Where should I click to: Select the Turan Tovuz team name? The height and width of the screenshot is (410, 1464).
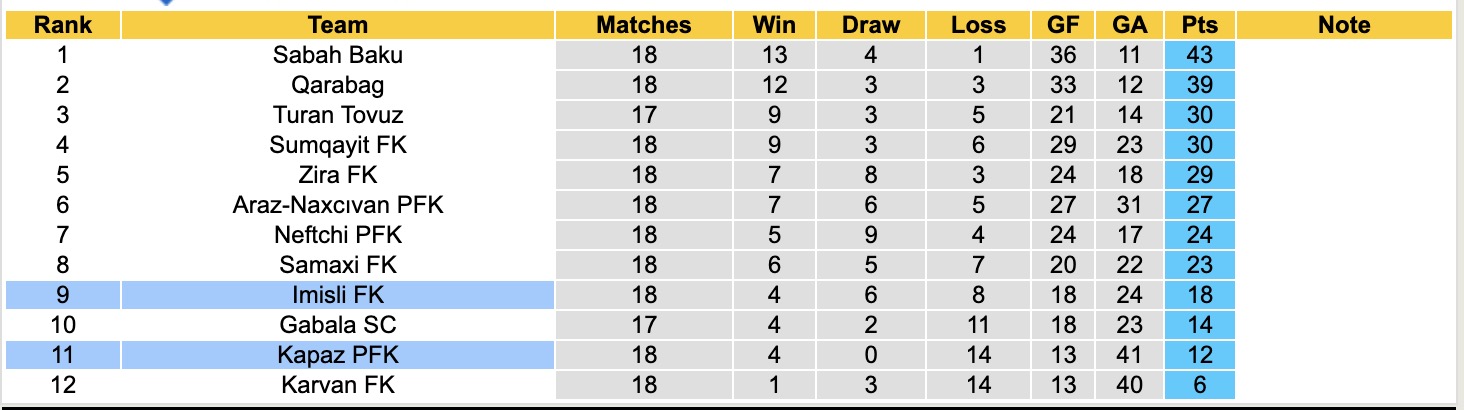tap(338, 115)
